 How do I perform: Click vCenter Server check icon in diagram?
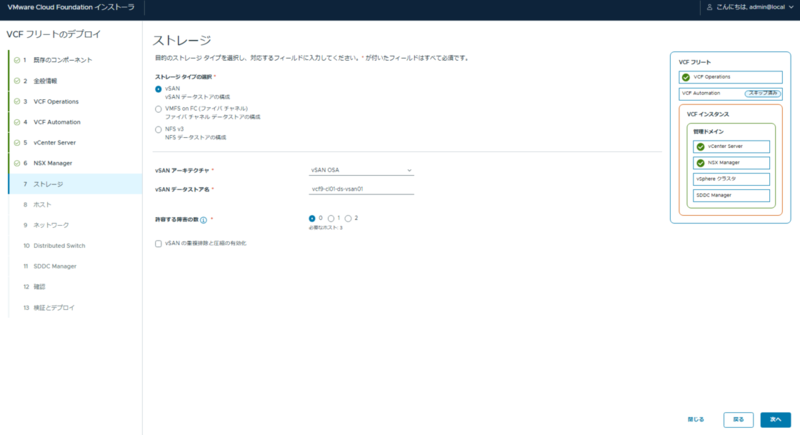click(701, 147)
